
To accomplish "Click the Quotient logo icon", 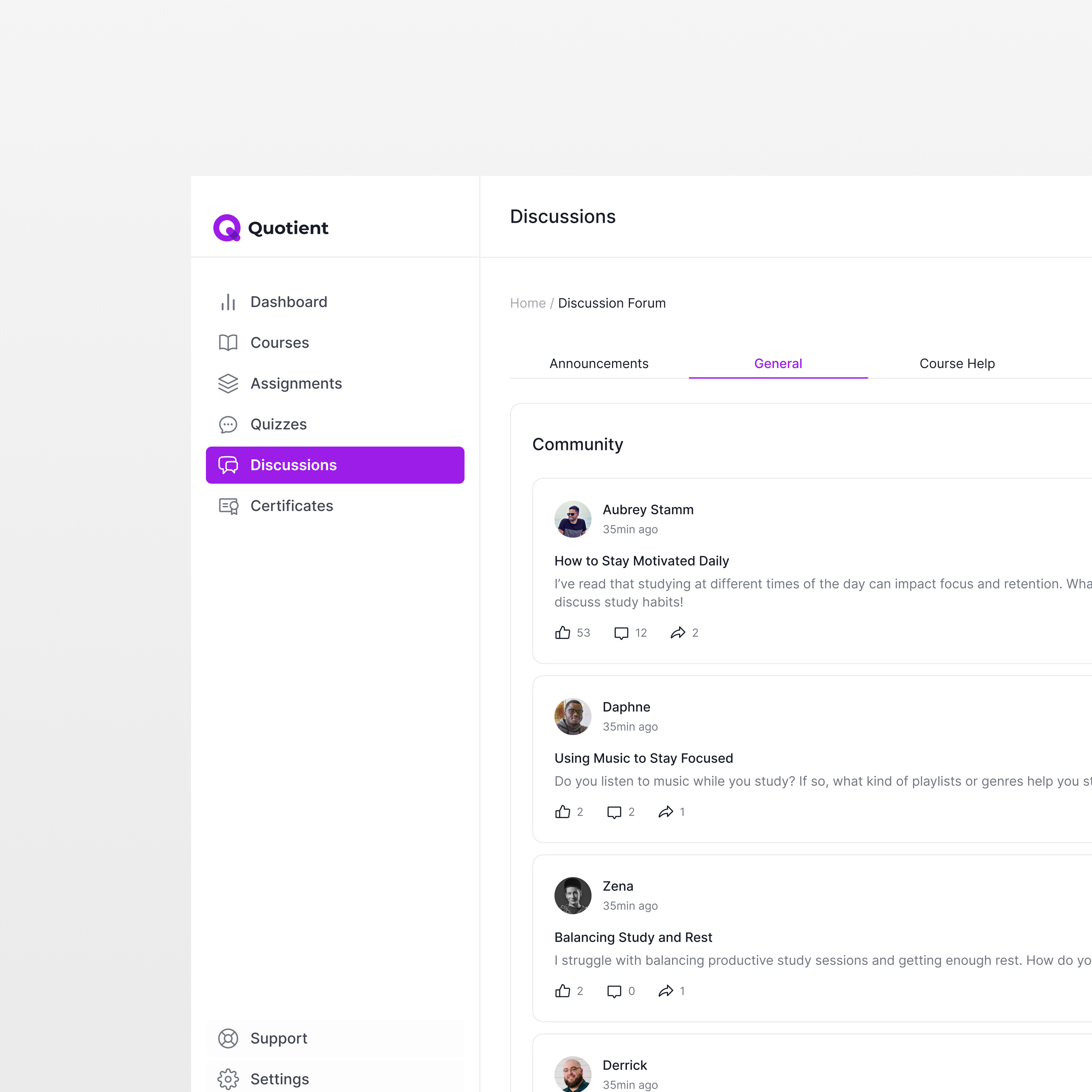I will 226,228.
